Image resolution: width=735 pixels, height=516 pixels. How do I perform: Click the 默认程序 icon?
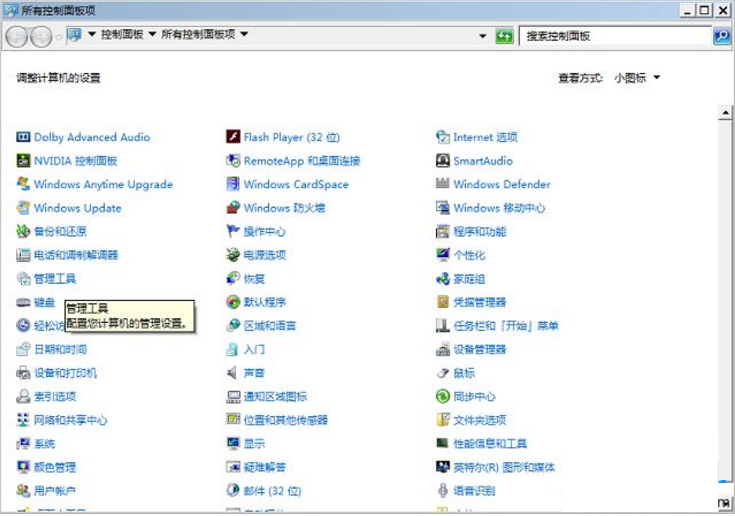point(233,302)
